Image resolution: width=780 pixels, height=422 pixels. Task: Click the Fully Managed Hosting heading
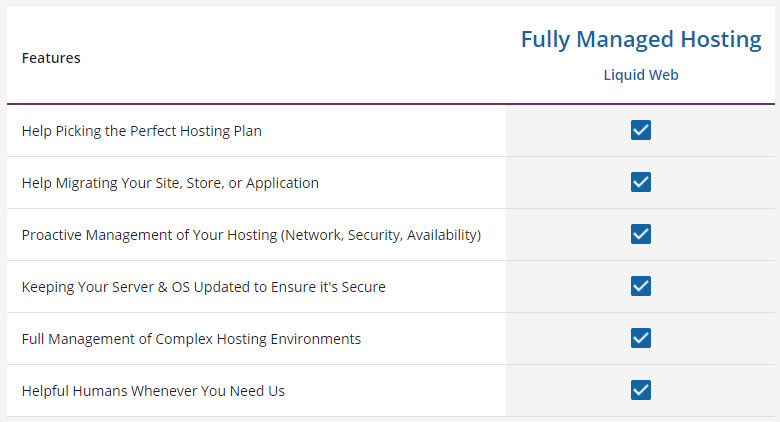[641, 39]
